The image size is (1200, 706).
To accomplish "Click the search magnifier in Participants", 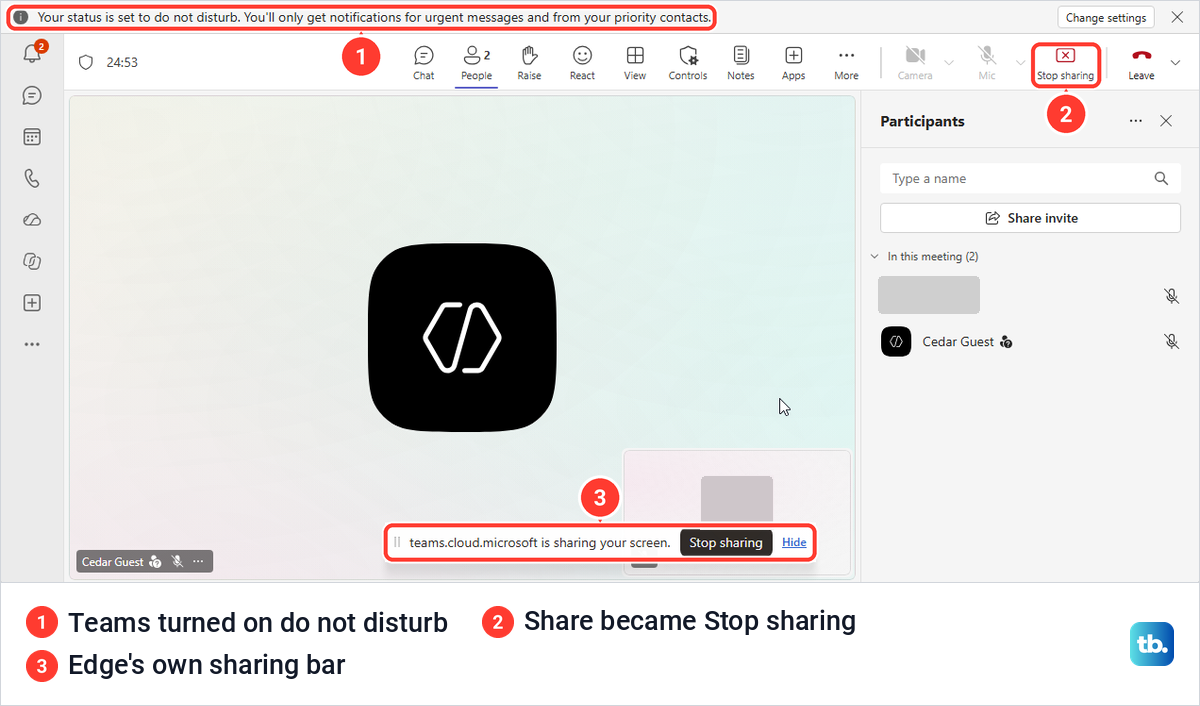I will point(1161,179).
